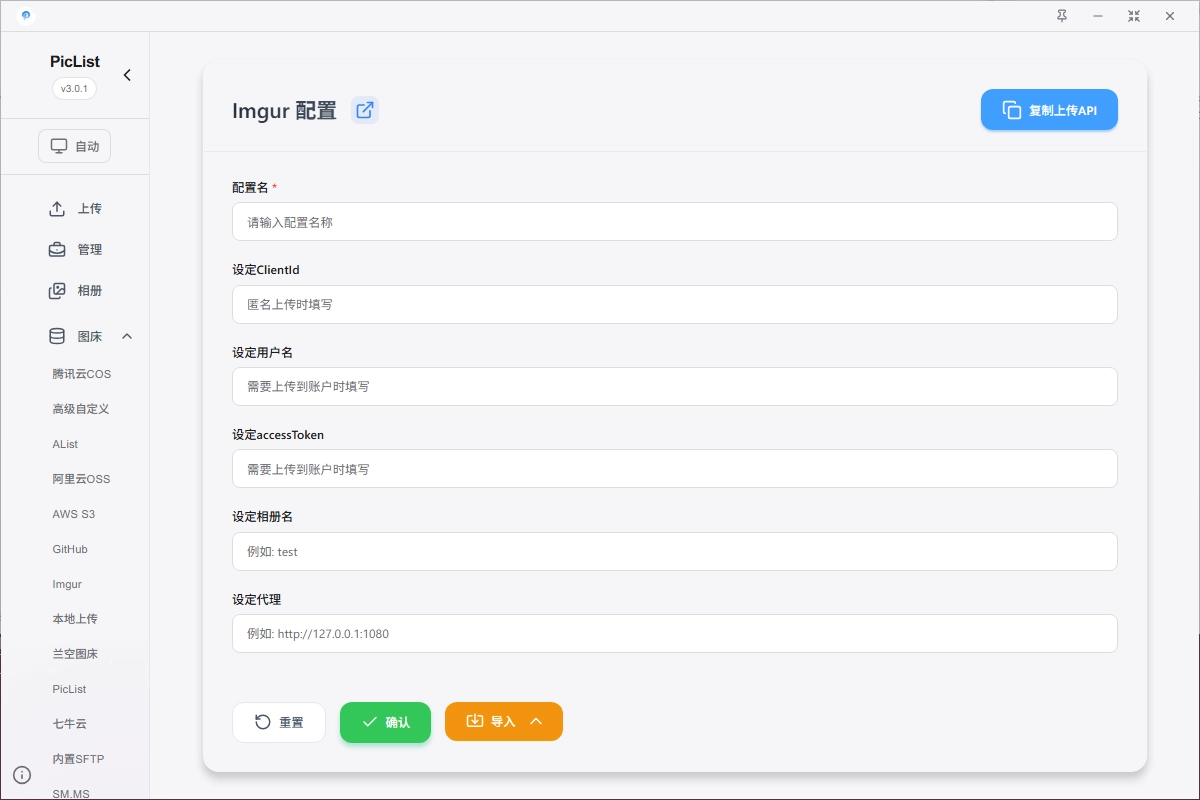Select 本地上传 picture bed

[75, 619]
